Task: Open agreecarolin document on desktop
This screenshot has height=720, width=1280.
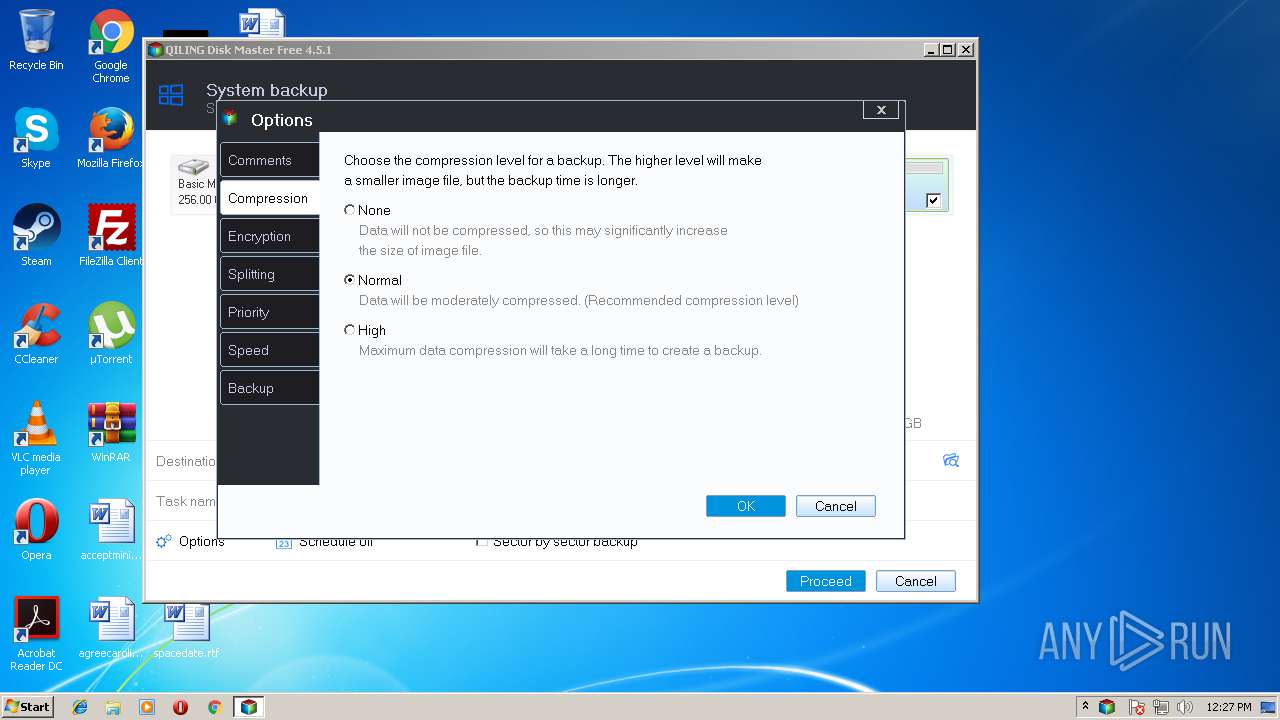Action: (111, 628)
